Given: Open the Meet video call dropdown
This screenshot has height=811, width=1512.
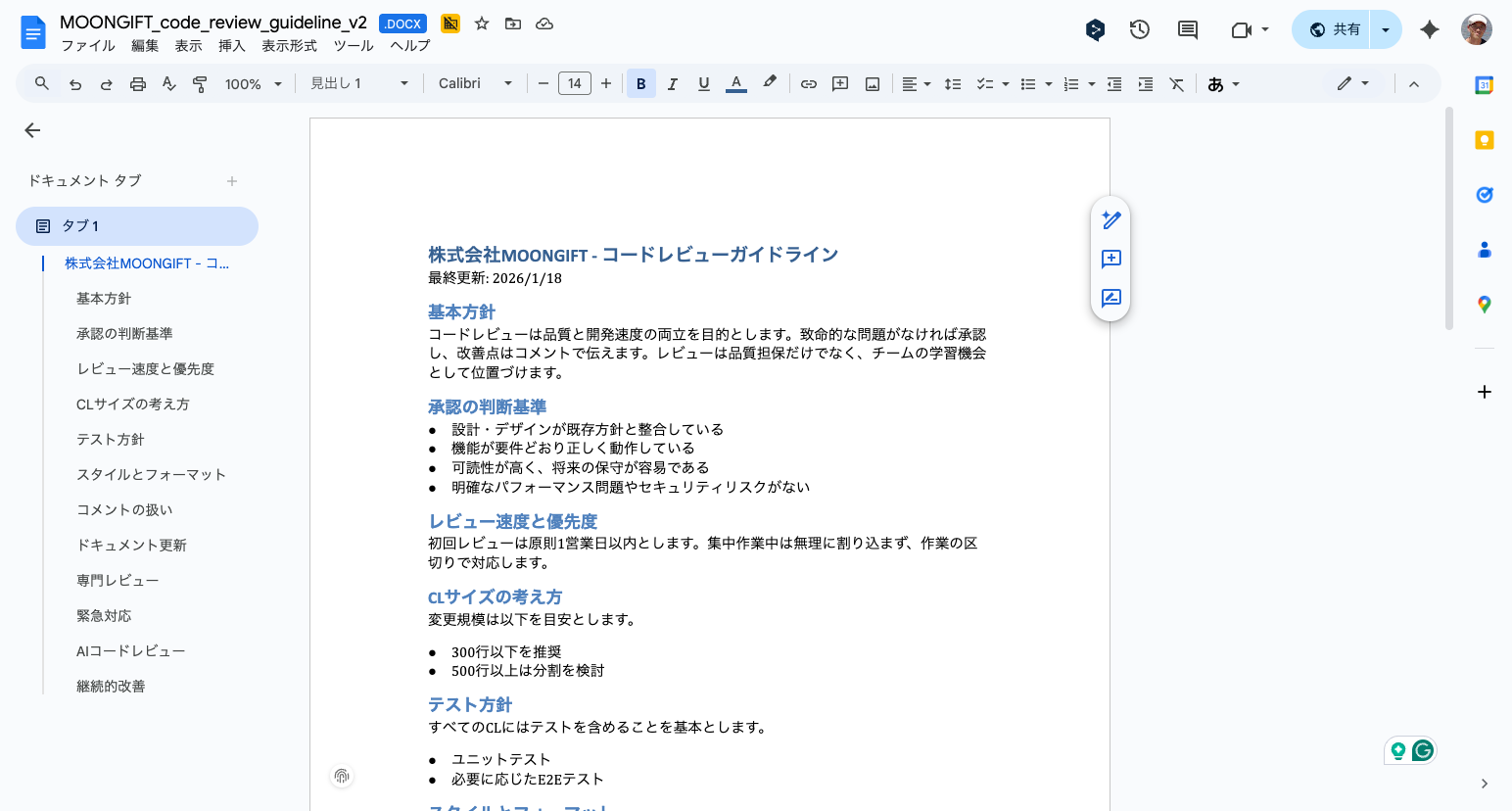Looking at the screenshot, I should coord(1251,29).
